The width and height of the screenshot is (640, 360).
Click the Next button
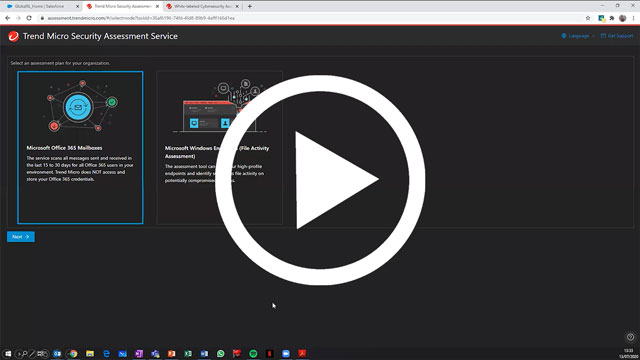coord(21,237)
